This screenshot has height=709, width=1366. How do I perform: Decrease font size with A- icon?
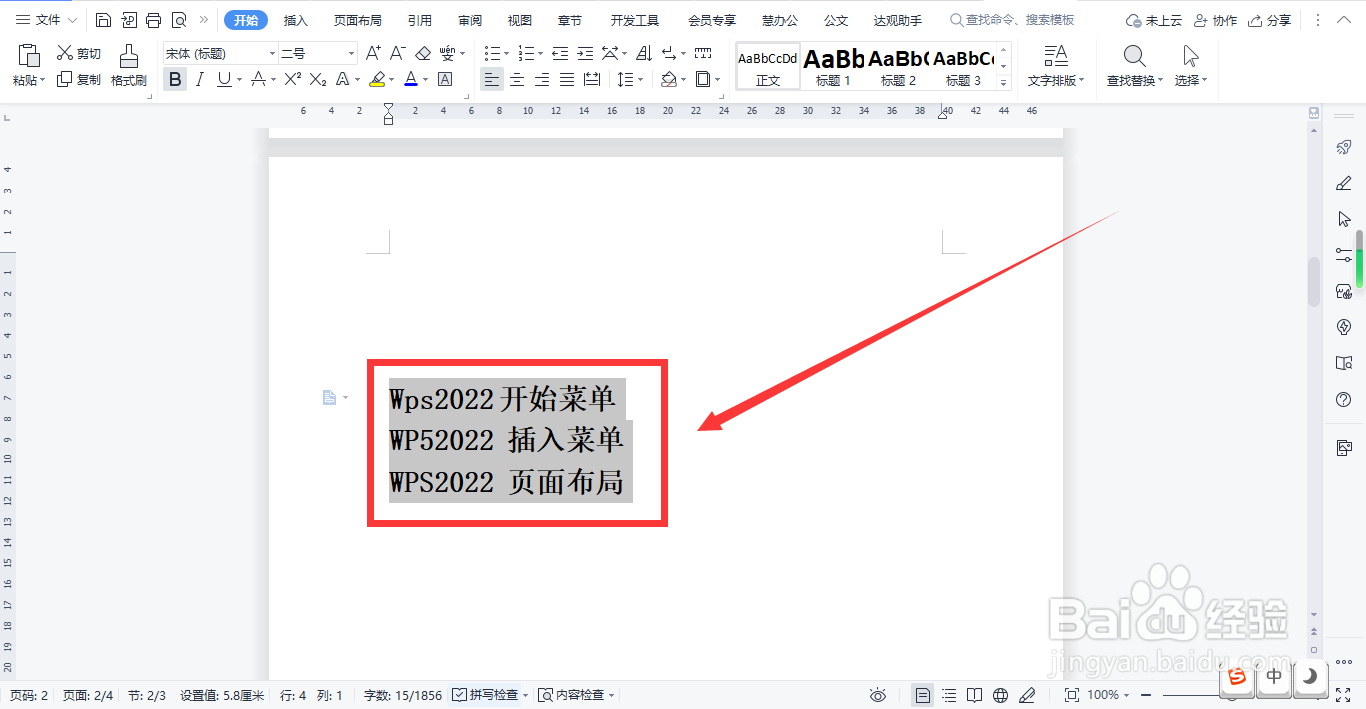click(397, 53)
